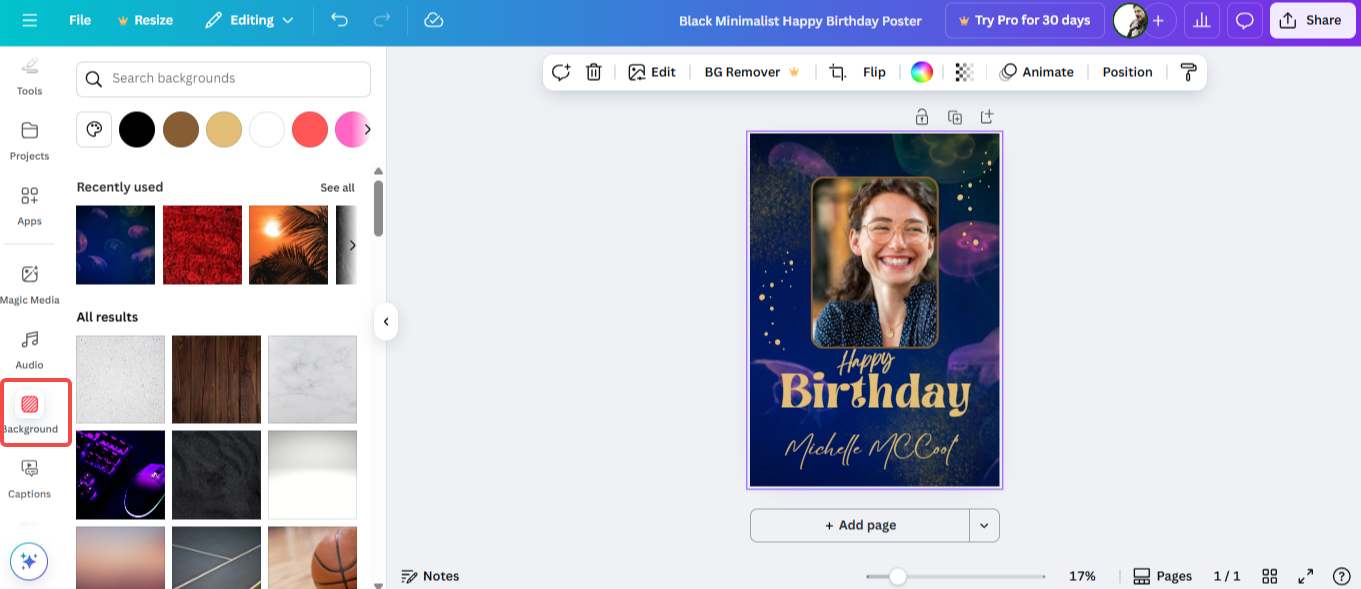The height and width of the screenshot is (589, 1361).
Task: Open Apps in the sidebar
Action: pyautogui.click(x=29, y=206)
